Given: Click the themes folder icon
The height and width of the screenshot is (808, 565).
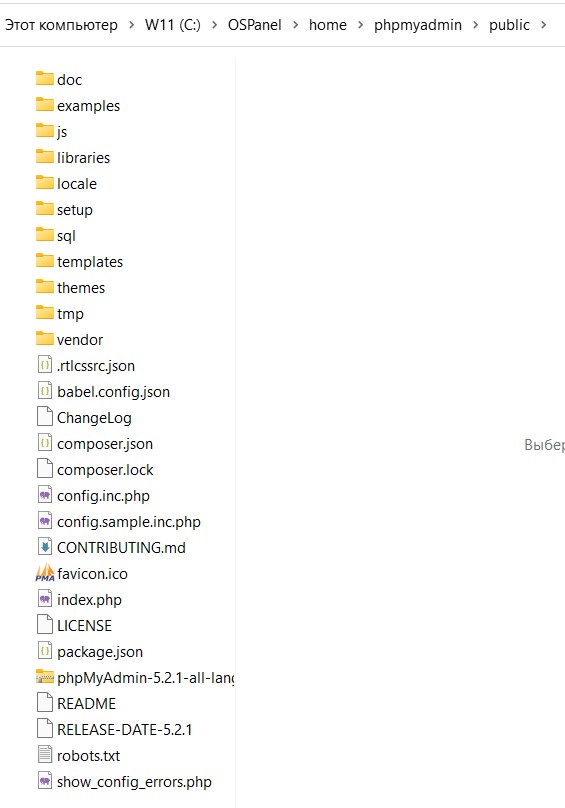Looking at the screenshot, I should tap(45, 287).
